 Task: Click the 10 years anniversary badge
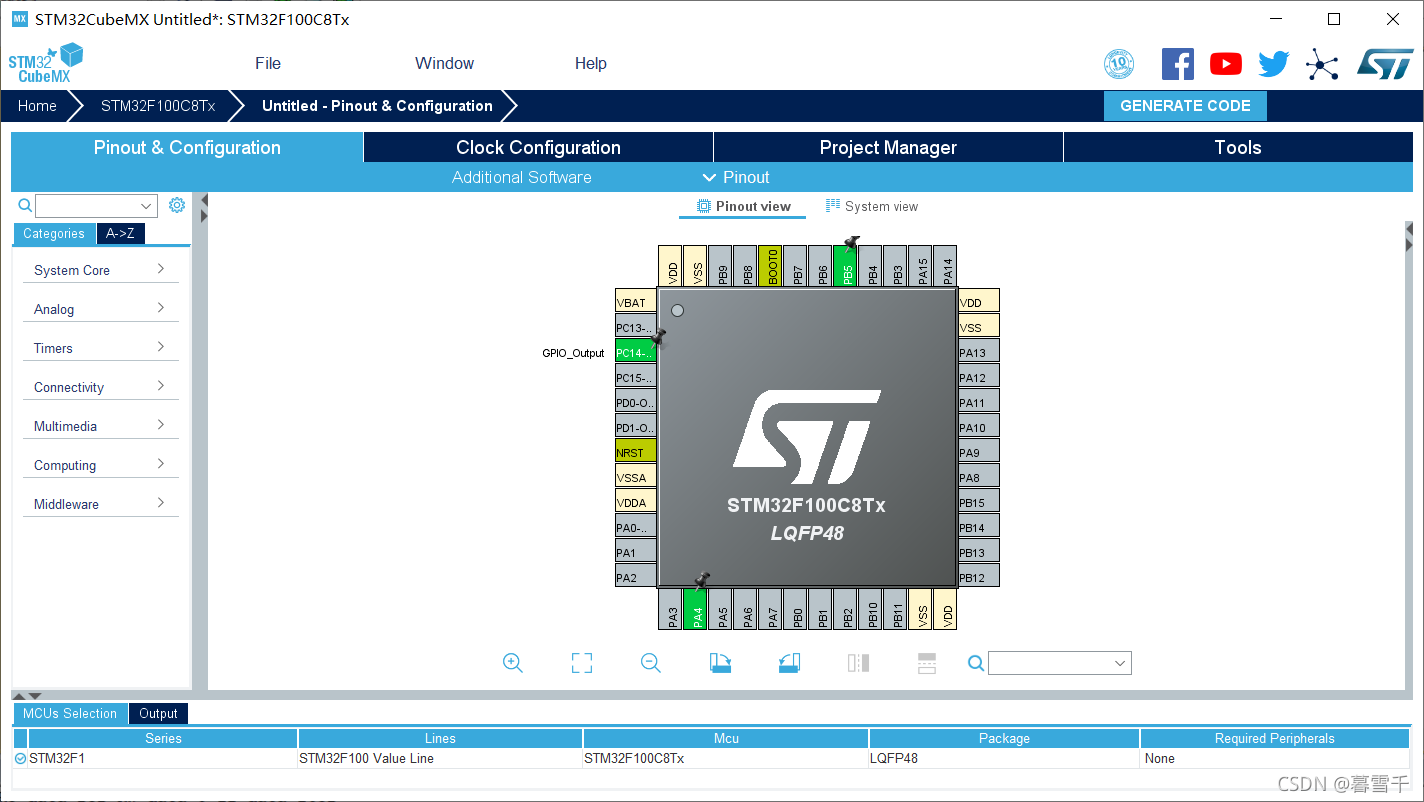(1119, 64)
